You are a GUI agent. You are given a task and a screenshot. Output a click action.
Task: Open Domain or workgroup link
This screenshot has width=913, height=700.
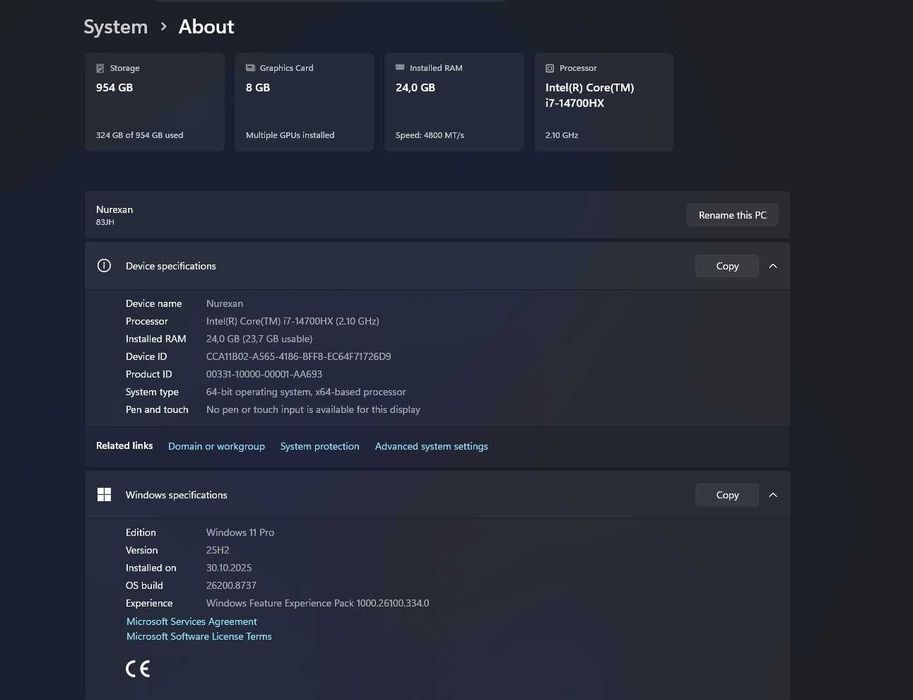(x=217, y=447)
